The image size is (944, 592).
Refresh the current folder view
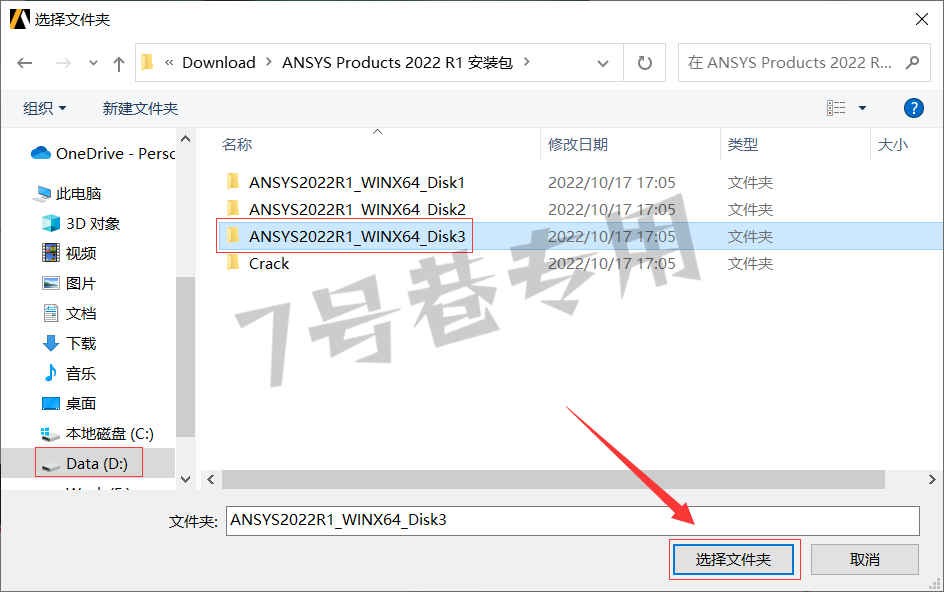point(644,63)
